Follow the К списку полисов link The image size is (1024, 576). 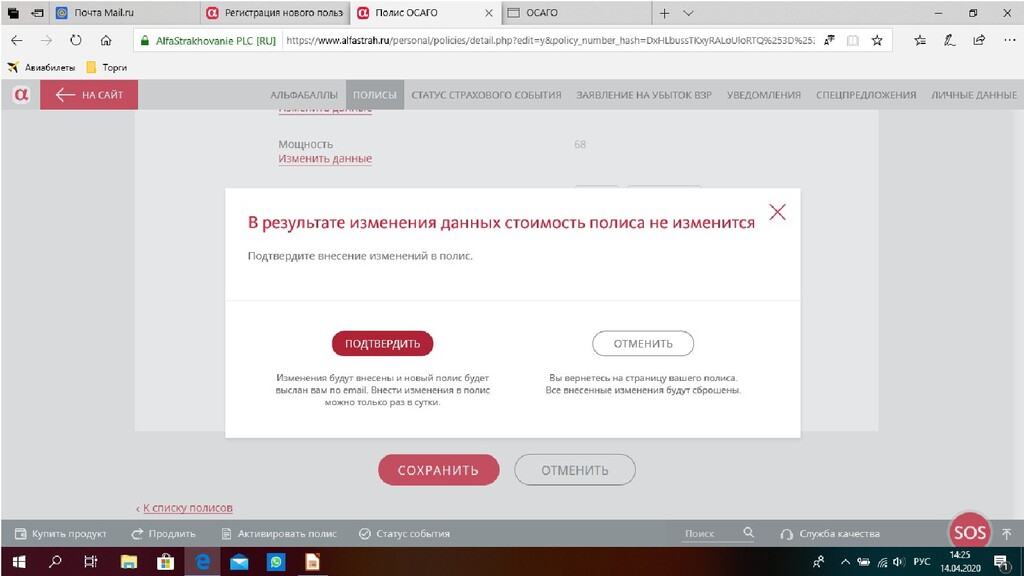[x=187, y=507]
